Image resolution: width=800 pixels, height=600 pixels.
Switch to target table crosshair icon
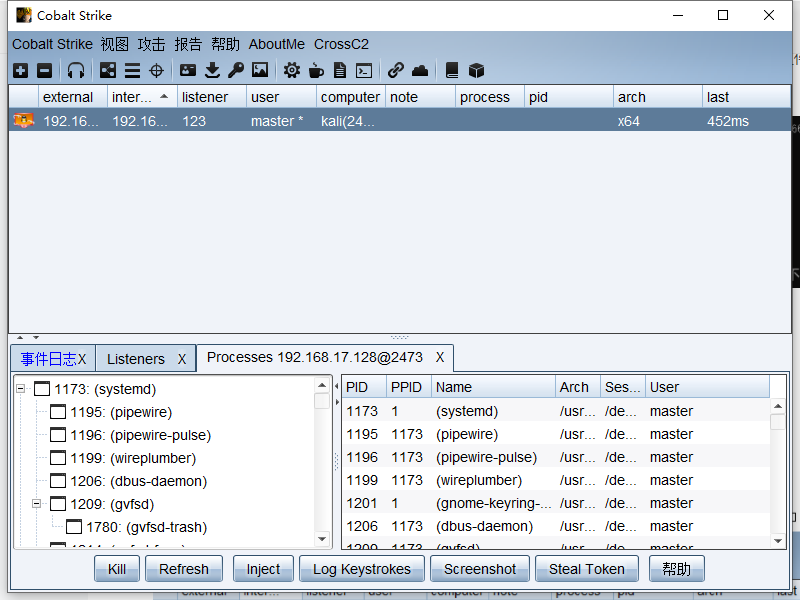point(156,70)
